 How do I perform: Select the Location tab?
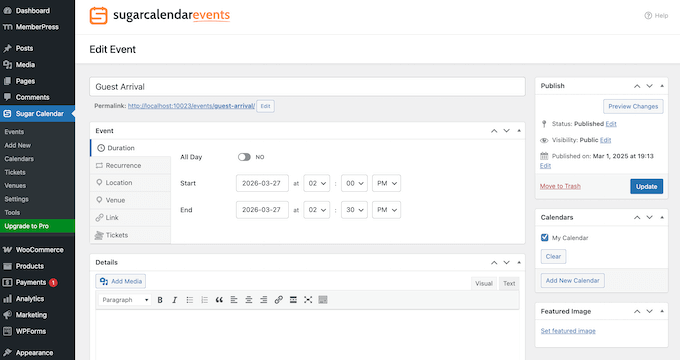click(x=131, y=183)
